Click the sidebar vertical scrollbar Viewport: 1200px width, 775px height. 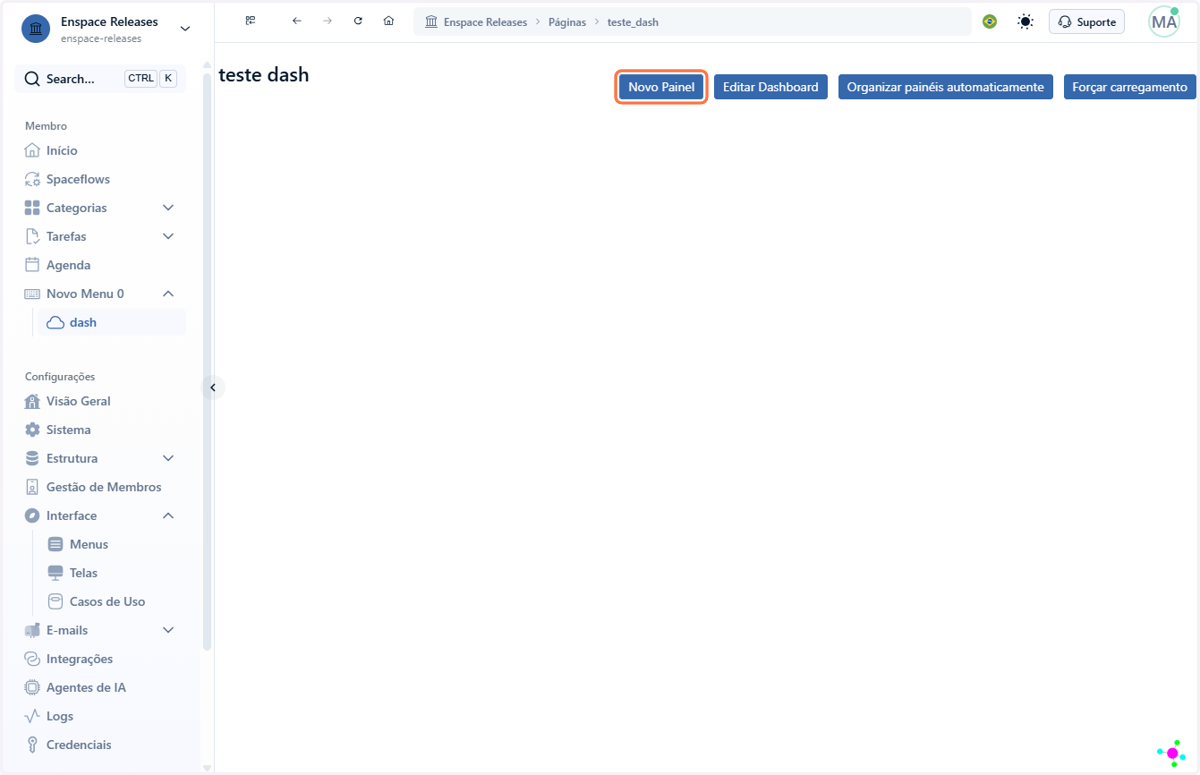pos(207,360)
